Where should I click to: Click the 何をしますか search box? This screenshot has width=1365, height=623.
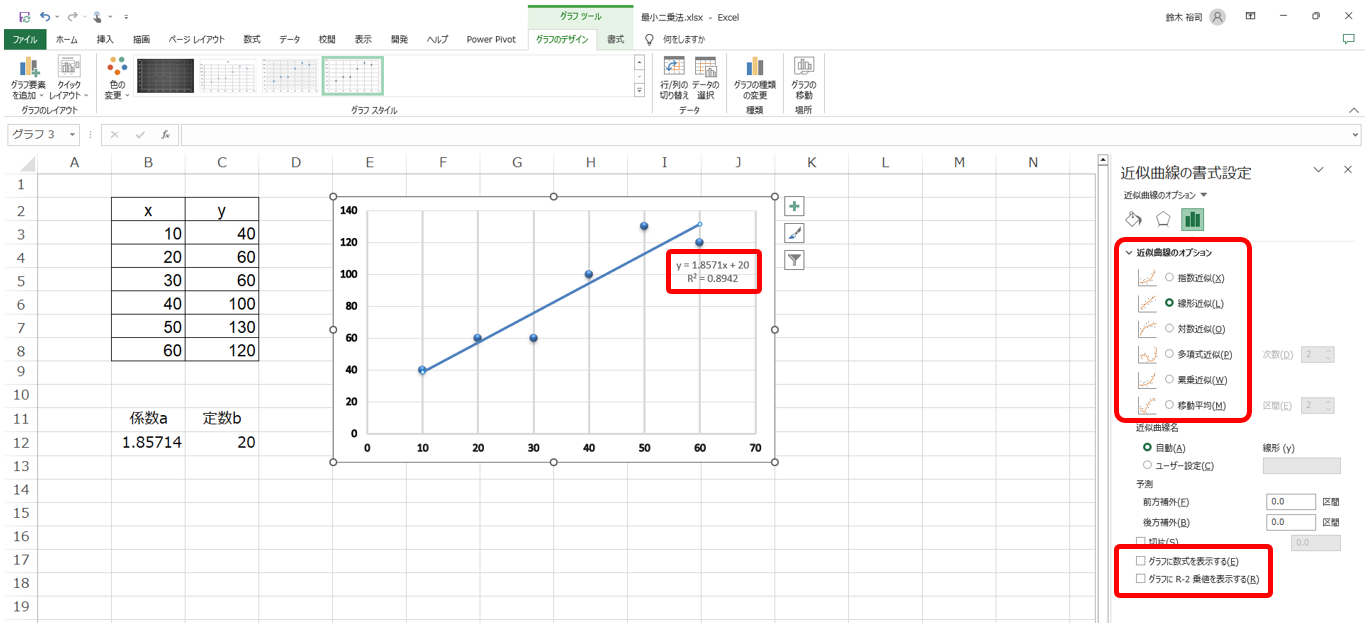click(x=684, y=39)
